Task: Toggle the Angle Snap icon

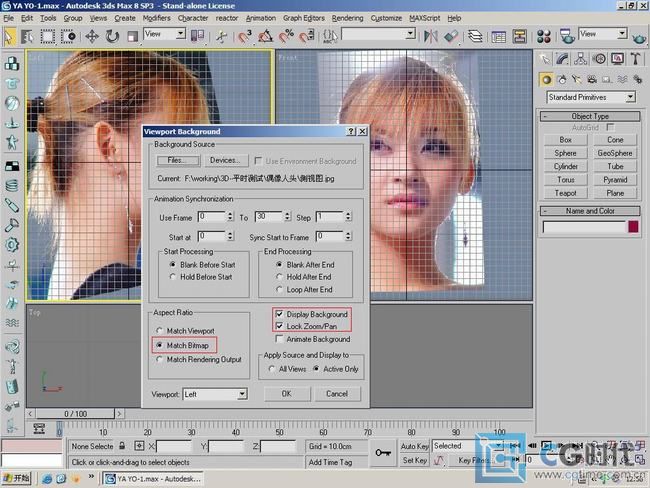Action: click(265, 36)
